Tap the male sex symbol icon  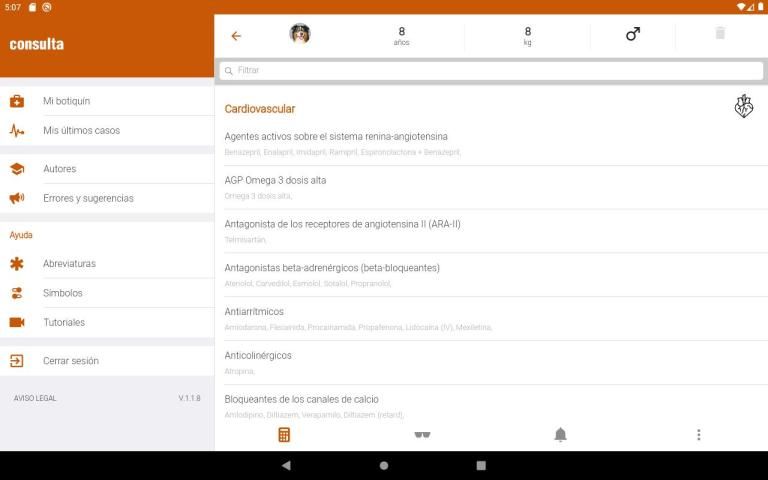tap(632, 35)
